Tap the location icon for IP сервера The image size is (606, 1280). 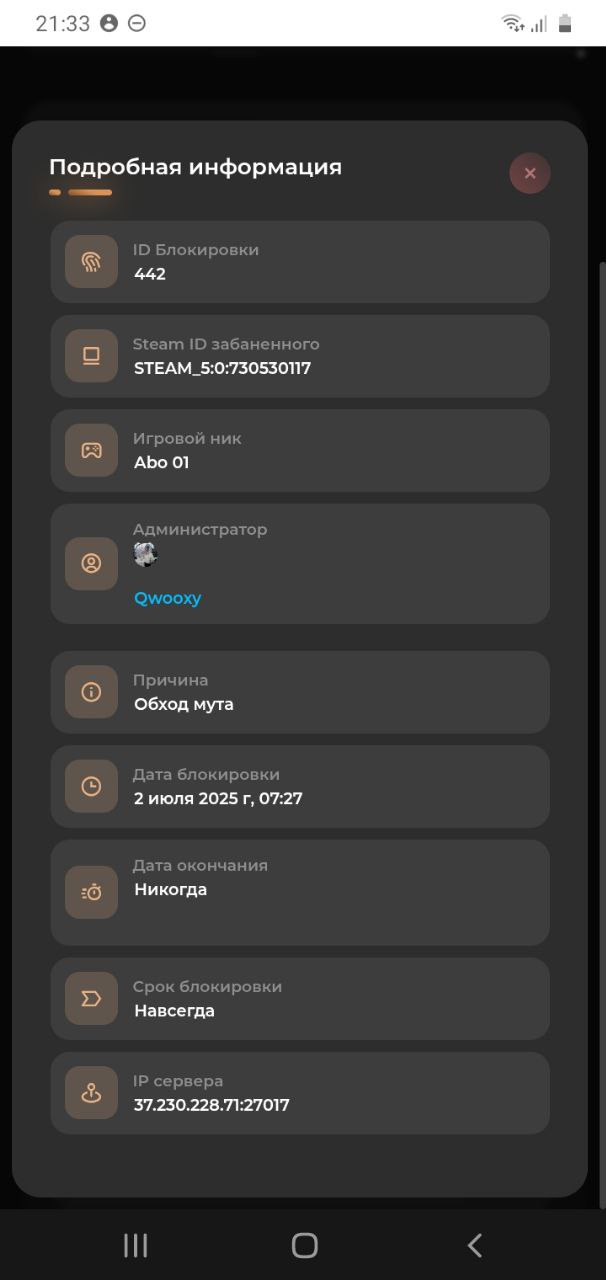point(91,1092)
